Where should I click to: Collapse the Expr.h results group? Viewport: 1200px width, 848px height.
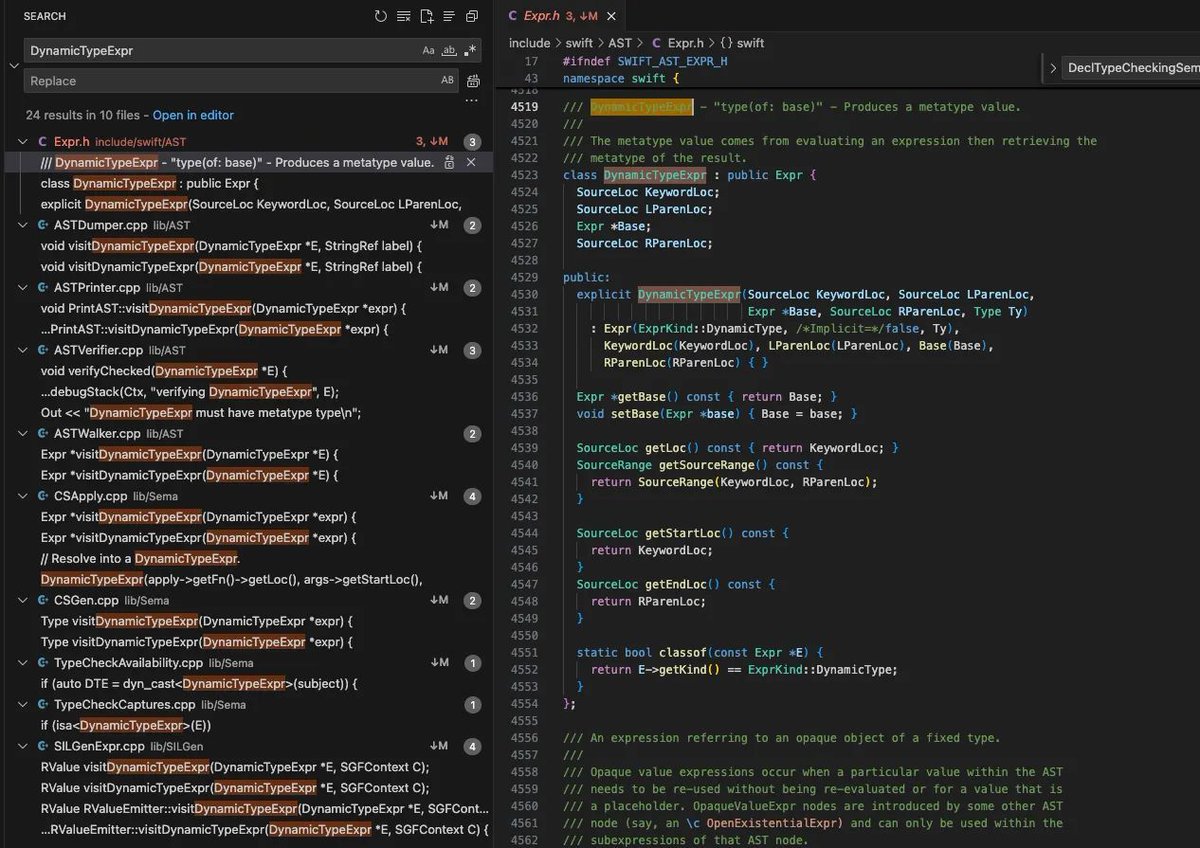(24, 142)
